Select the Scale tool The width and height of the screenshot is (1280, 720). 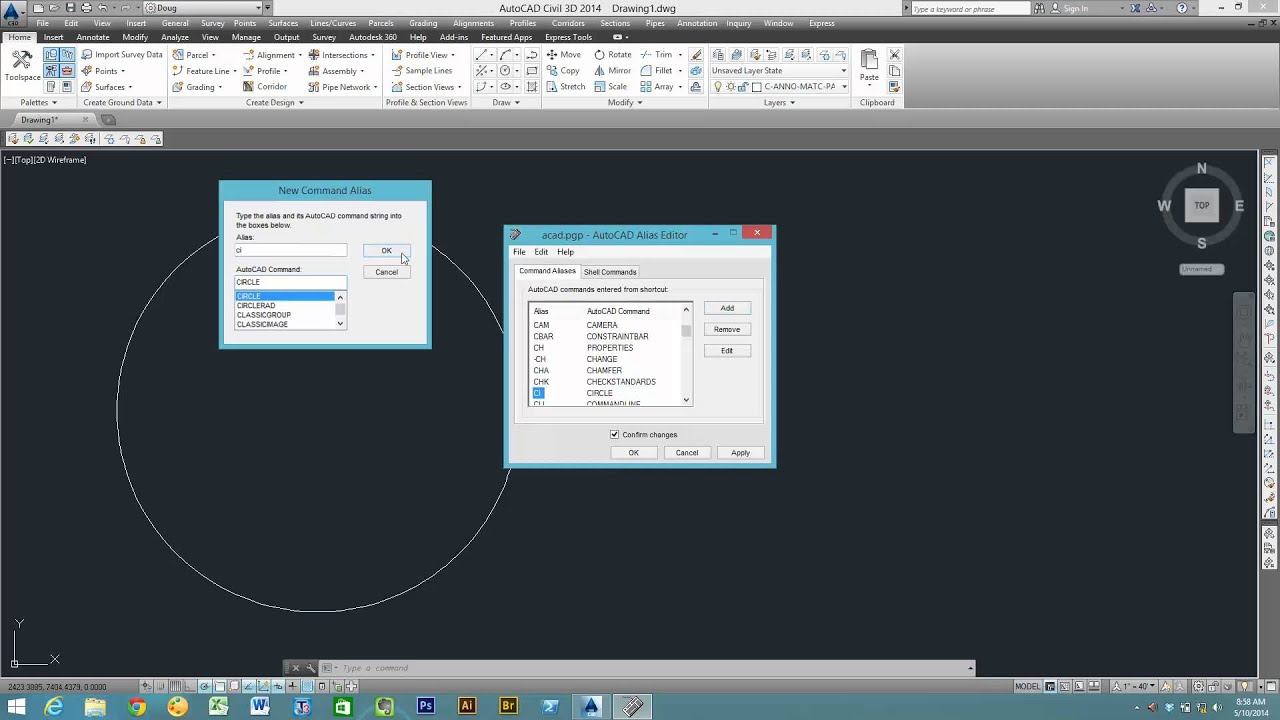coord(610,86)
